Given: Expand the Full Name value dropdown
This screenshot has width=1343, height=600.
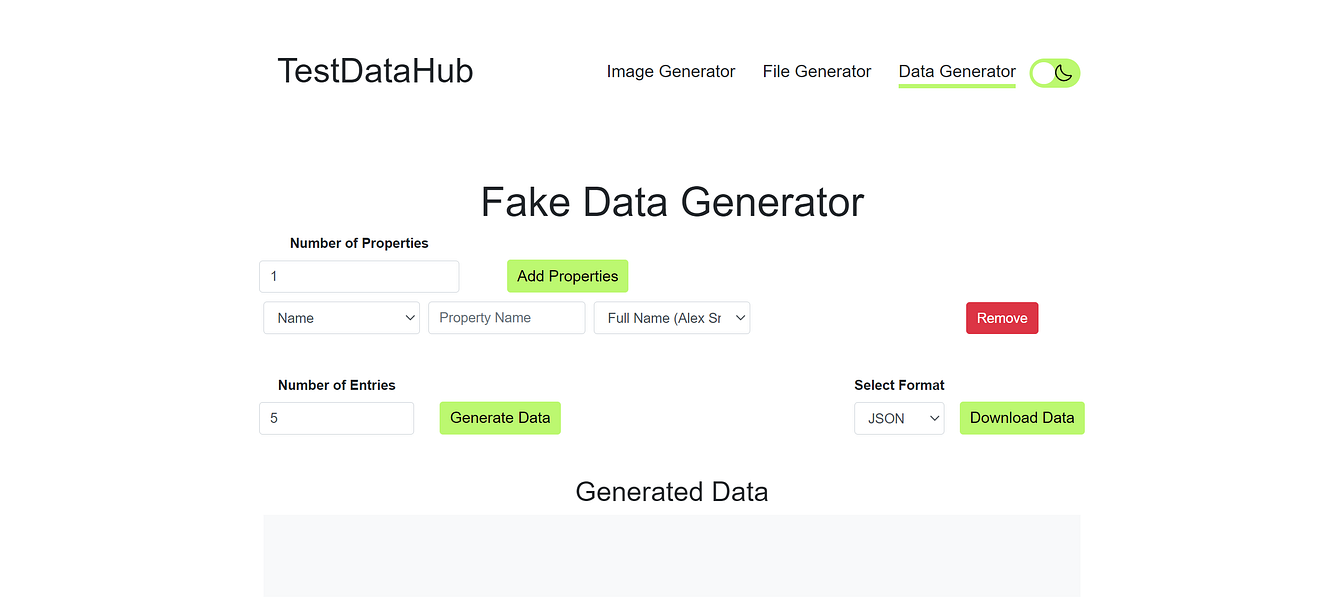Looking at the screenshot, I should pyautogui.click(x=671, y=317).
